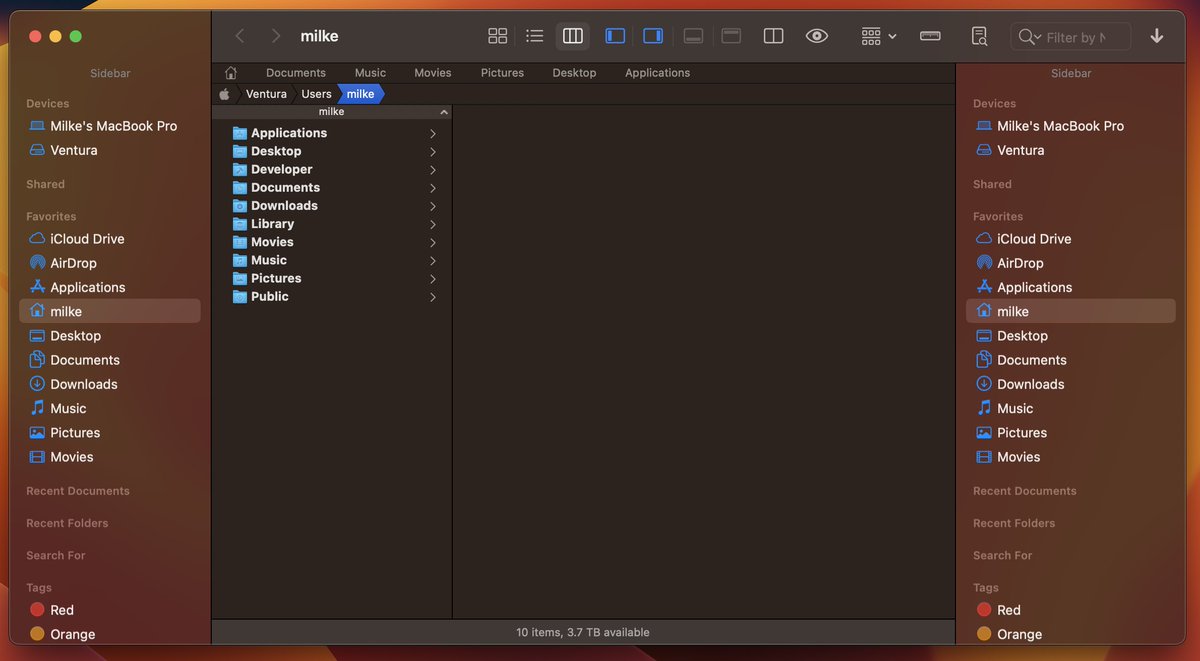
Task: Switch to icon grid view
Action: coord(498,36)
